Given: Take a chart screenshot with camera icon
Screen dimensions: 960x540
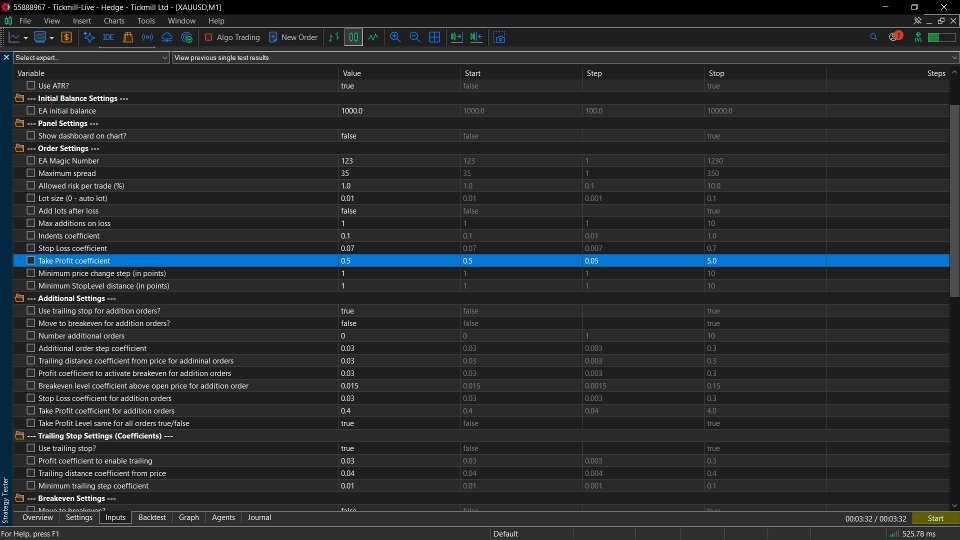Looking at the screenshot, I should pyautogui.click(x=499, y=37).
